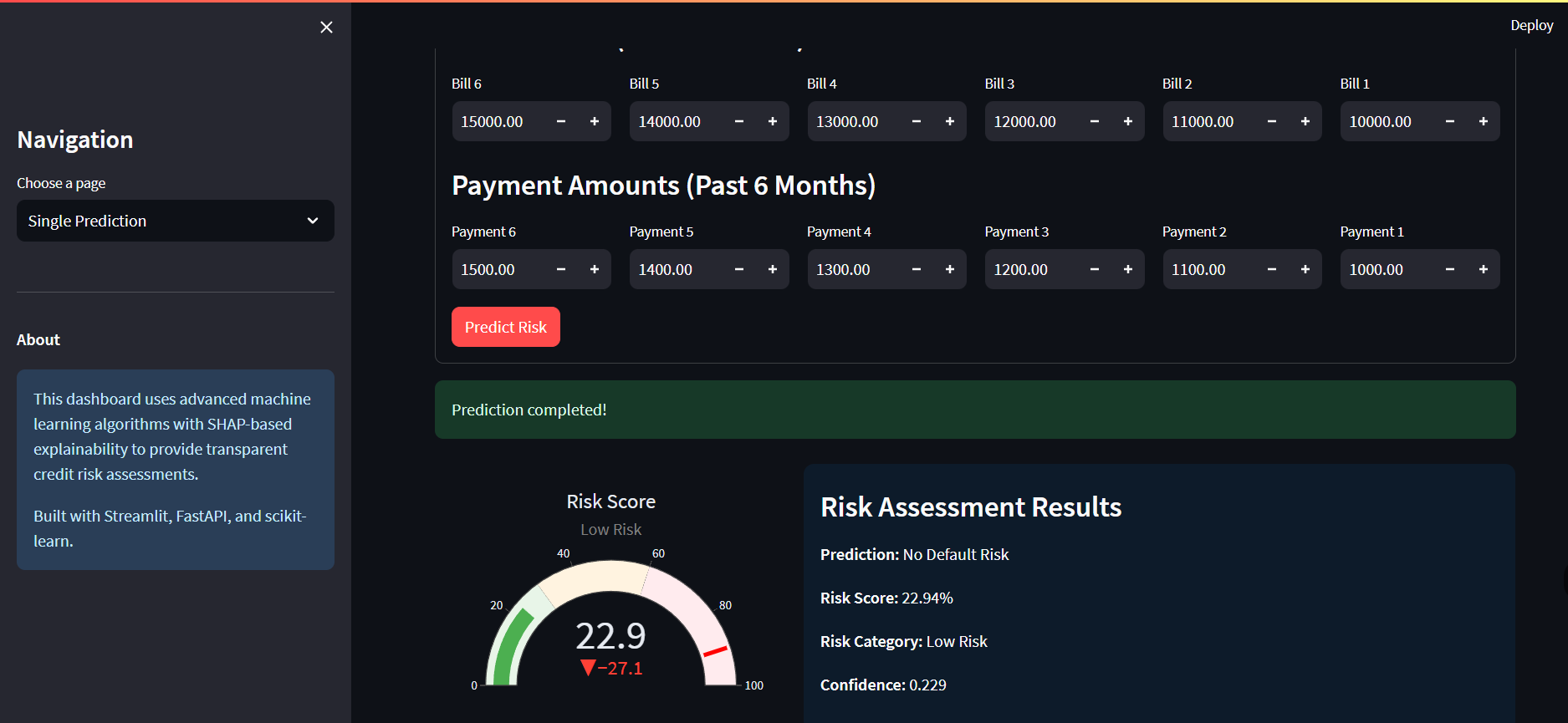Increase Payment 6 using the plus icon

click(595, 270)
